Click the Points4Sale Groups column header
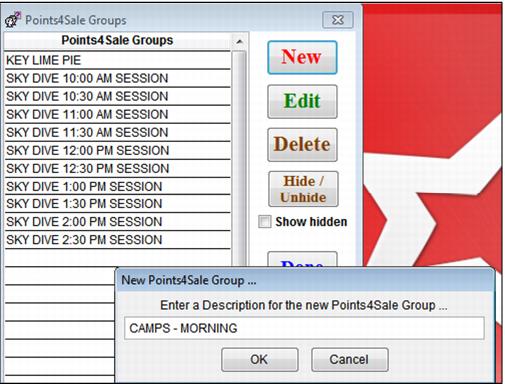 click(117, 40)
